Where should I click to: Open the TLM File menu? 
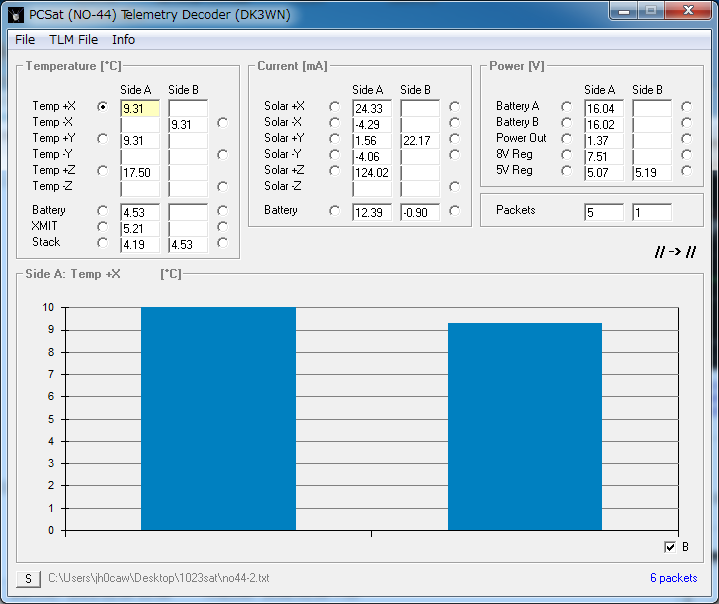click(73, 40)
